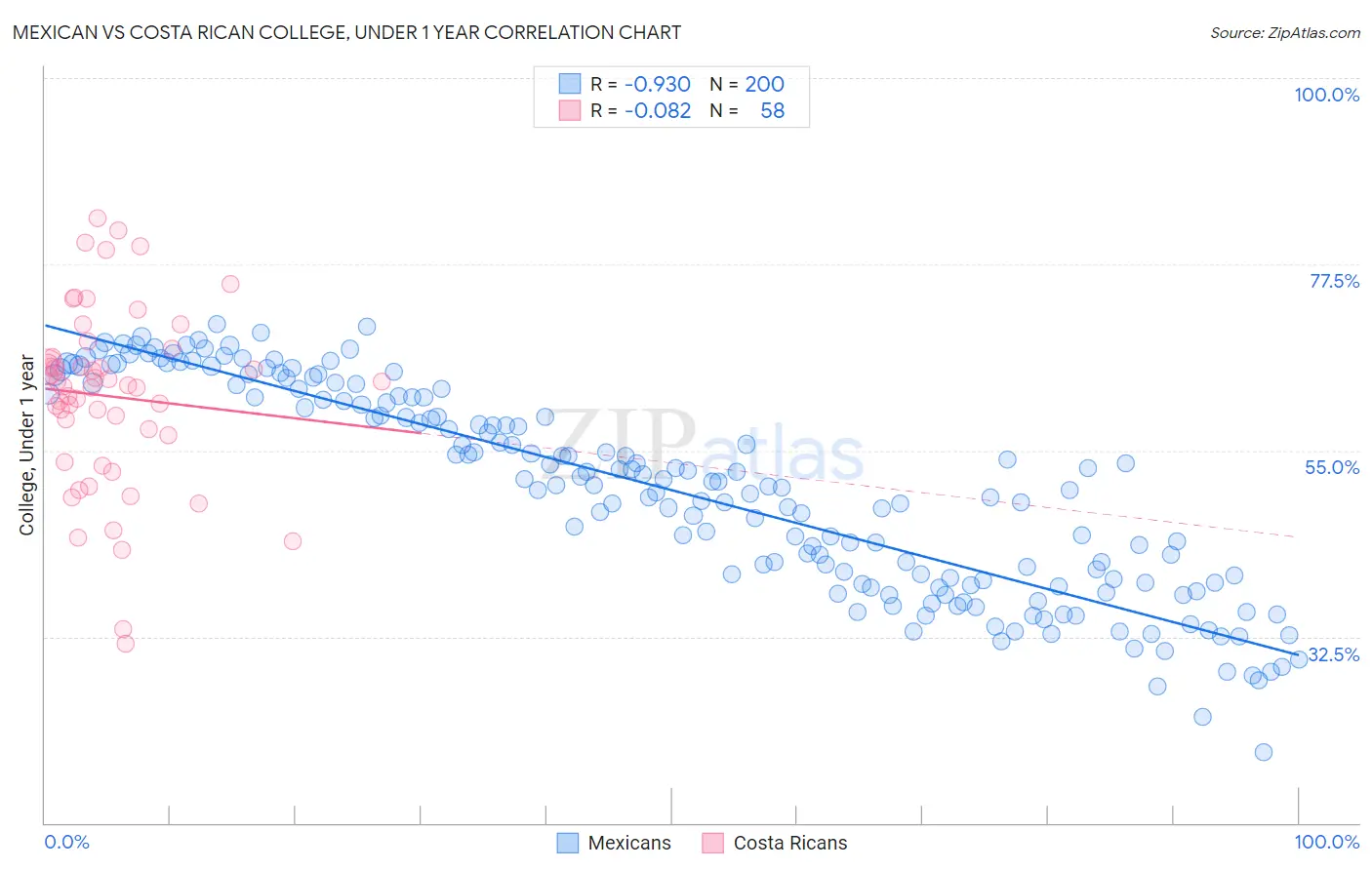
Task: Click the highest pink data point
Action: [x=97, y=218]
